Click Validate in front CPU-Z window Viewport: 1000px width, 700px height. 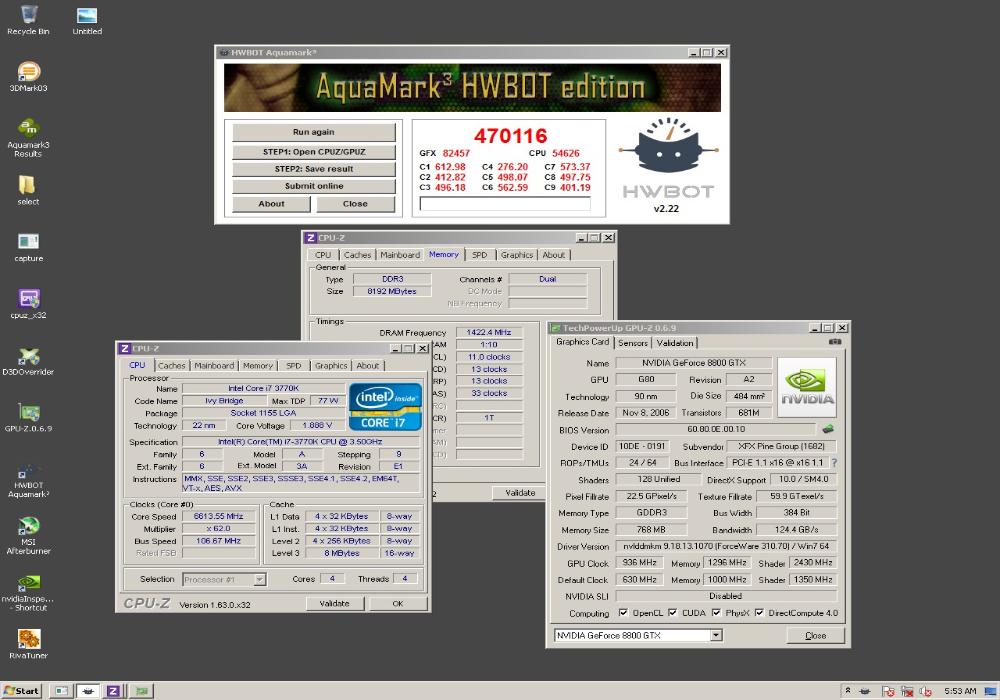(334, 603)
